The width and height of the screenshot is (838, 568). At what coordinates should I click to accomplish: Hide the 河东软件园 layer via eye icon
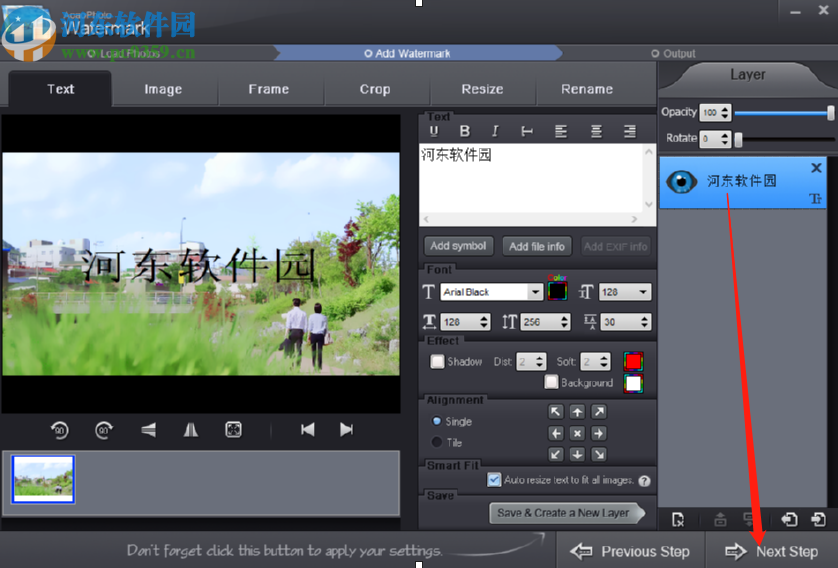pos(682,181)
